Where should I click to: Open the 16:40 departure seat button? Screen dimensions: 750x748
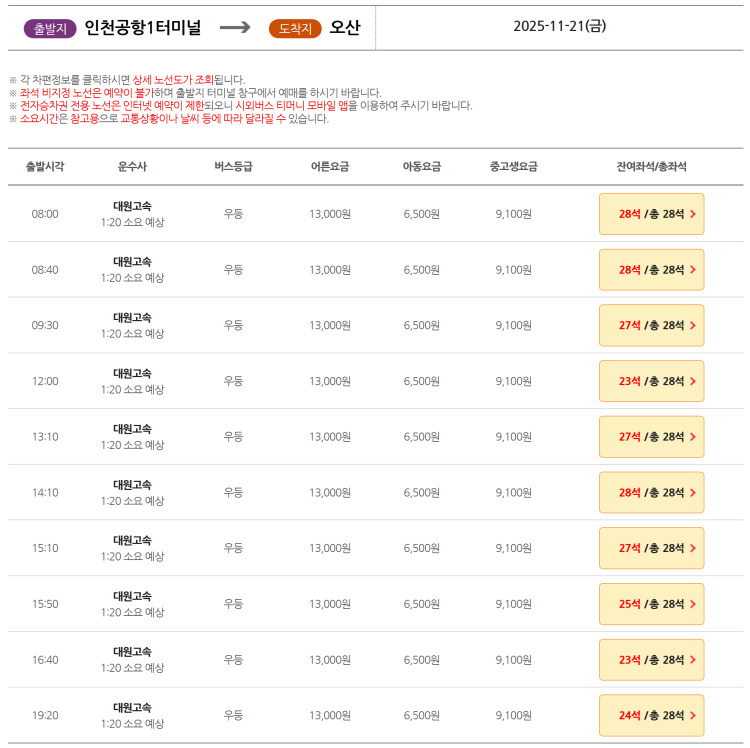coord(651,660)
